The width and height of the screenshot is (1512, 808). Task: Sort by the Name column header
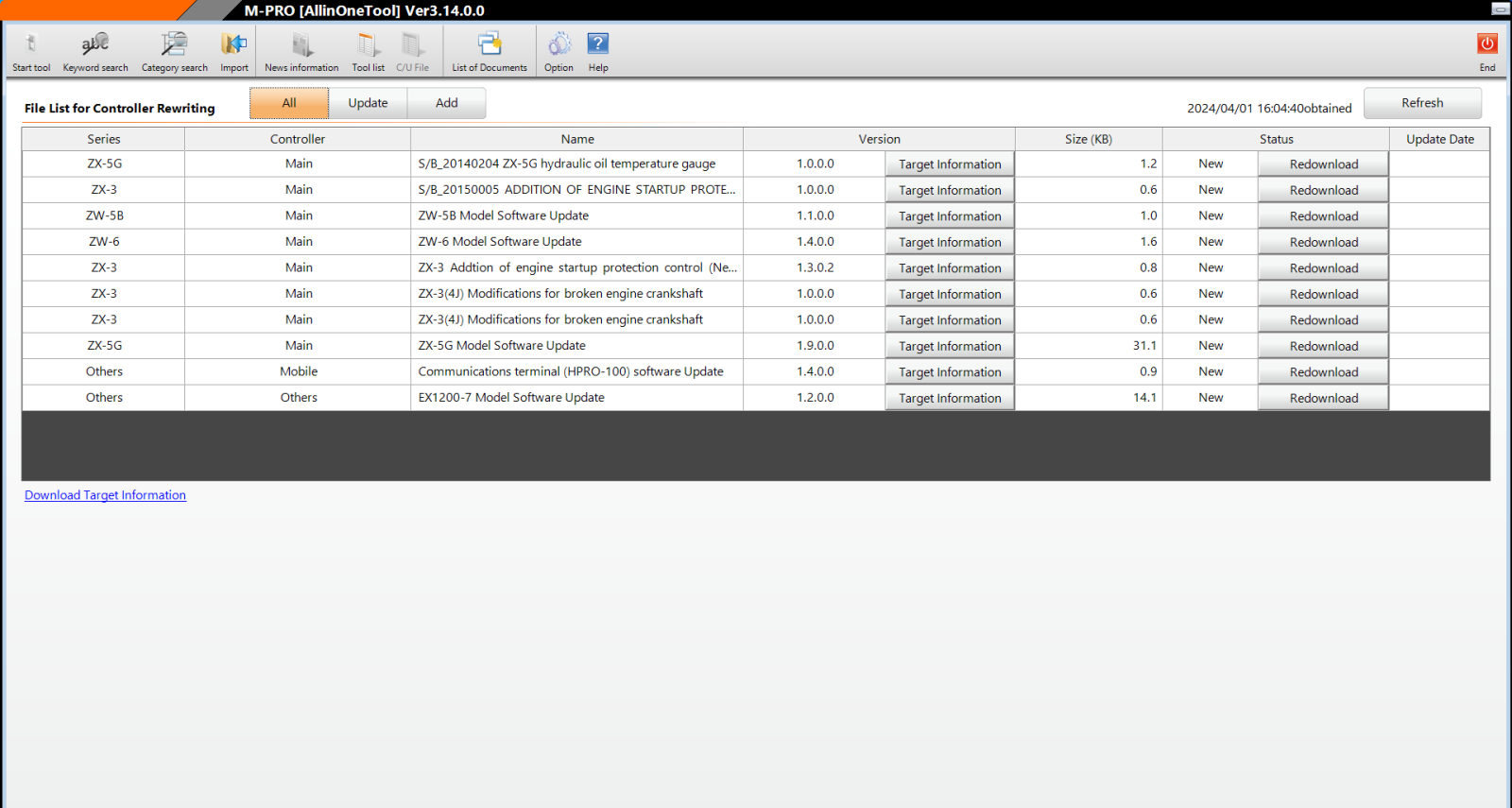coord(577,139)
